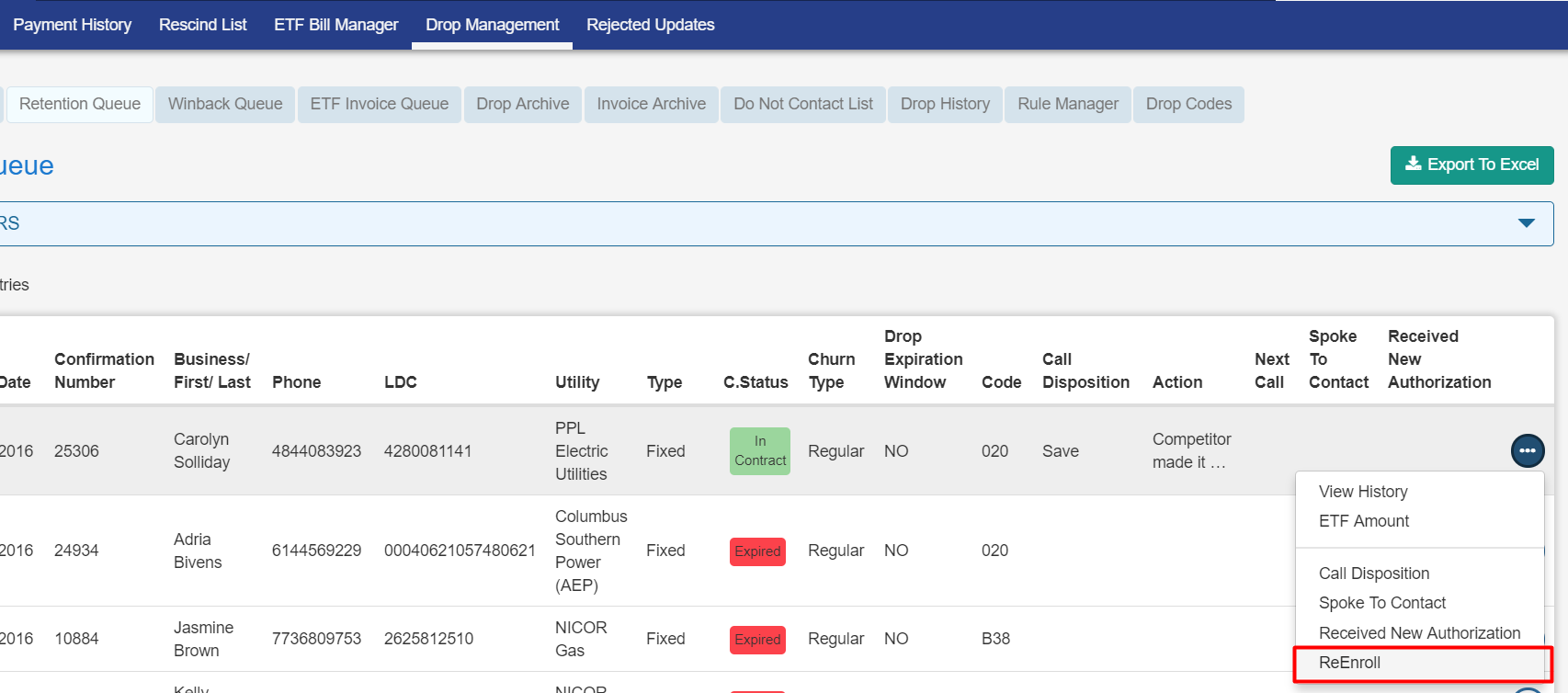Expand the filter panel chevron arrow
Viewport: 1568px width, 693px height.
(x=1527, y=223)
